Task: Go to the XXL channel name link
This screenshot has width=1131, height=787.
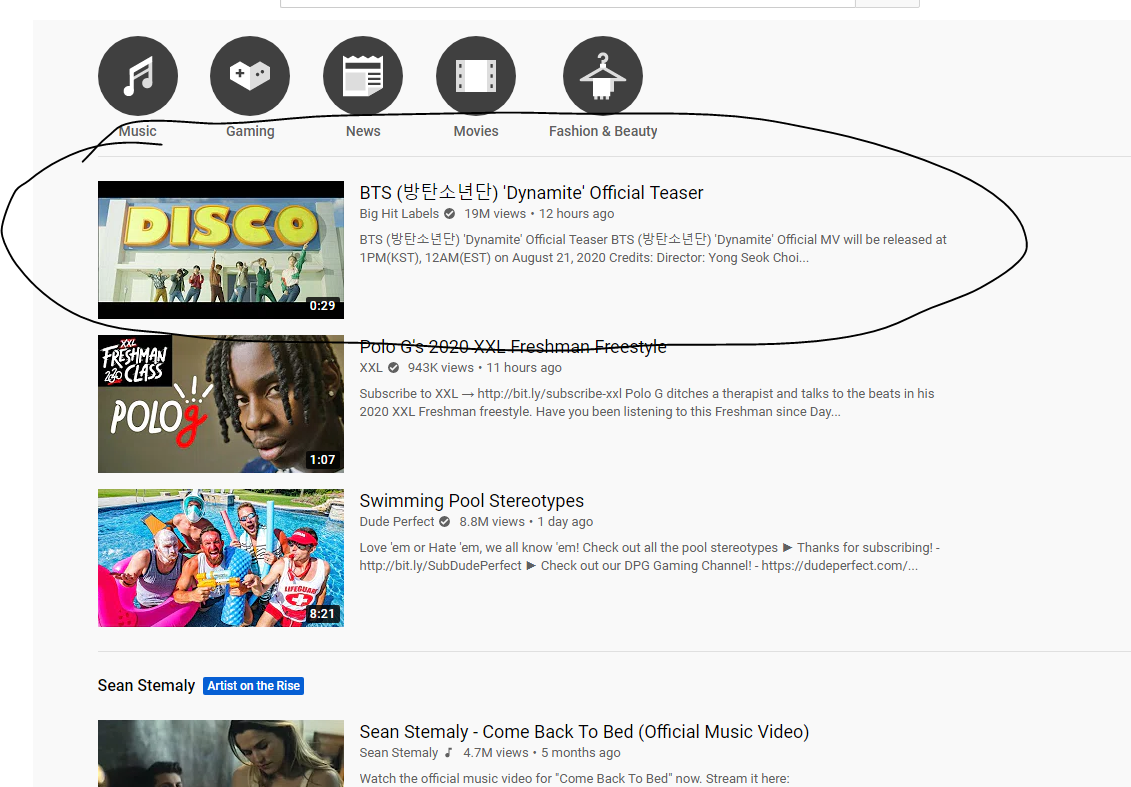Action: pos(371,368)
